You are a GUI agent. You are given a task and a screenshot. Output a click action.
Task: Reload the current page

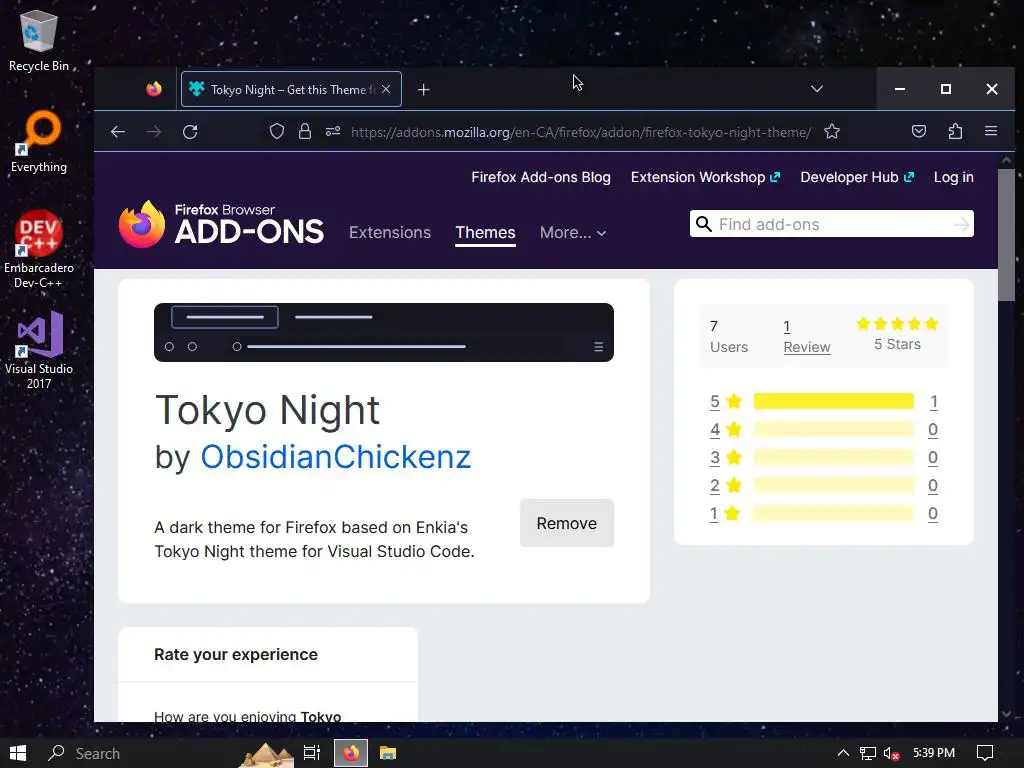190,132
